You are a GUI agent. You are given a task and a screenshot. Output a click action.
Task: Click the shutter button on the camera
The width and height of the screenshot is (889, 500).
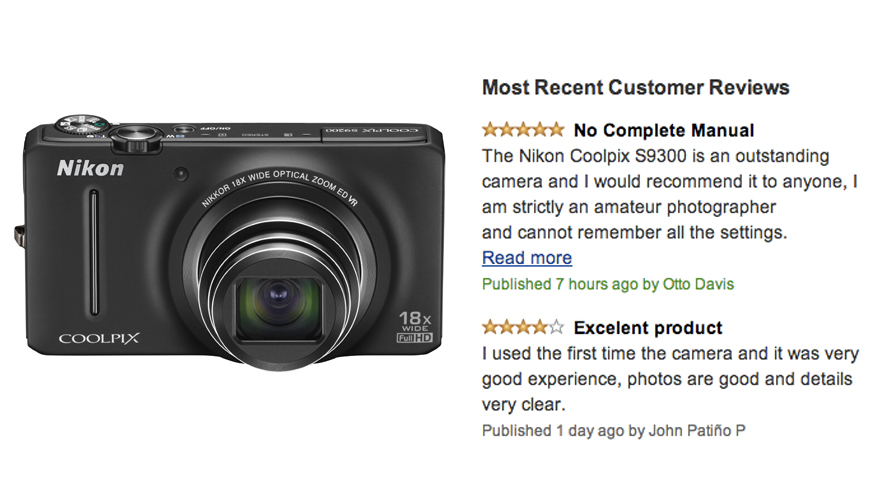(133, 136)
